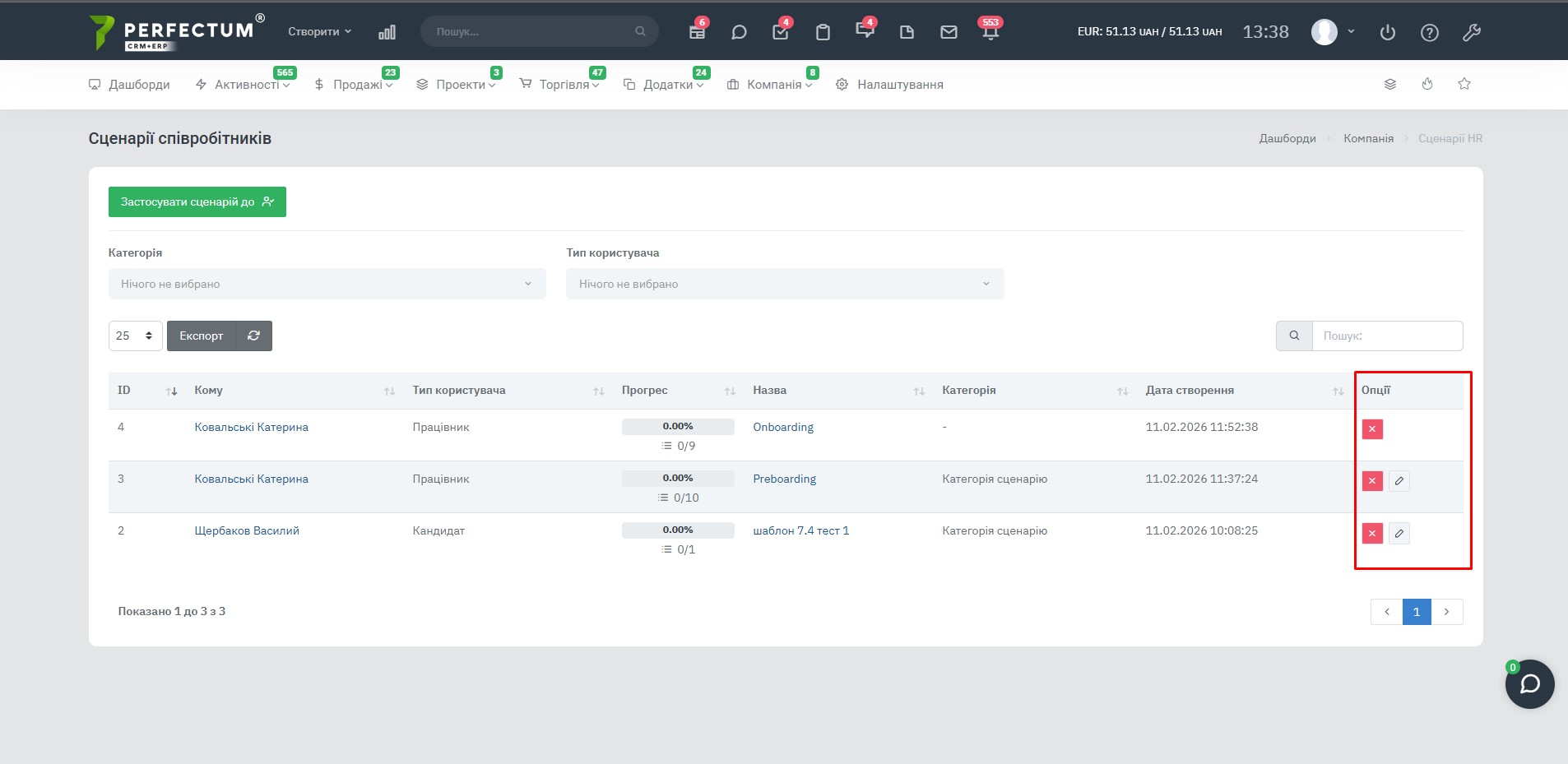The image size is (1568, 764).
Task: Open the chat bubble icon in top bar
Action: (739, 32)
